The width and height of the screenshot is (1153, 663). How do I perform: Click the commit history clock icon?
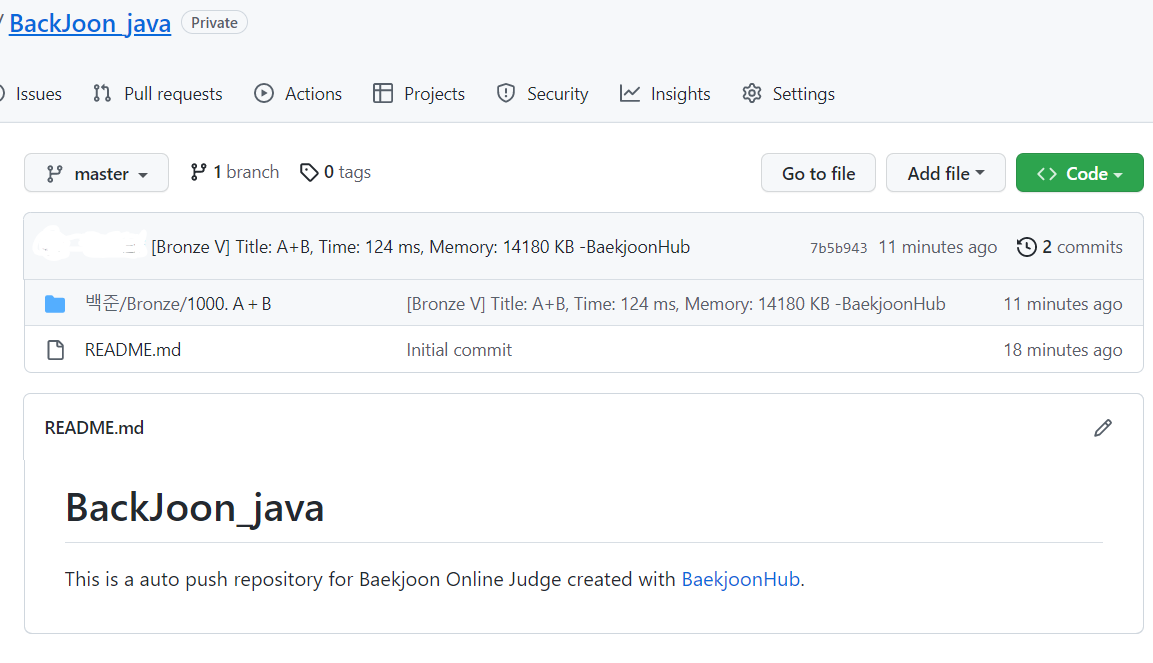click(1027, 247)
